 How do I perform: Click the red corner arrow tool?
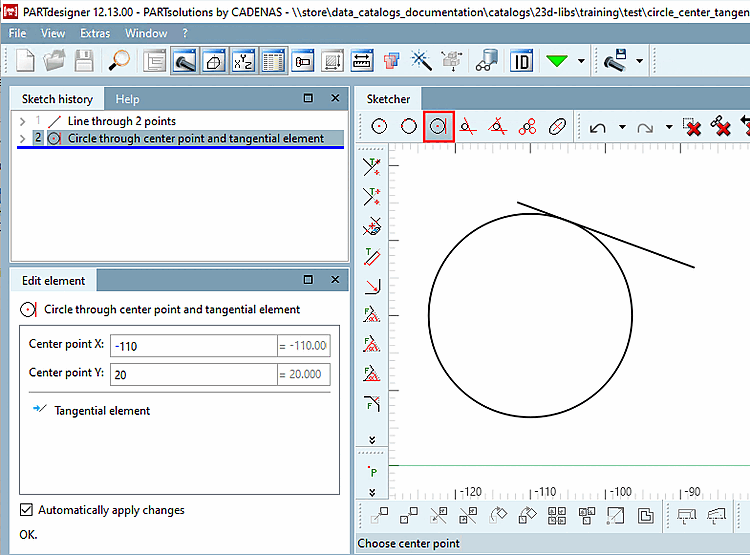[x=372, y=286]
